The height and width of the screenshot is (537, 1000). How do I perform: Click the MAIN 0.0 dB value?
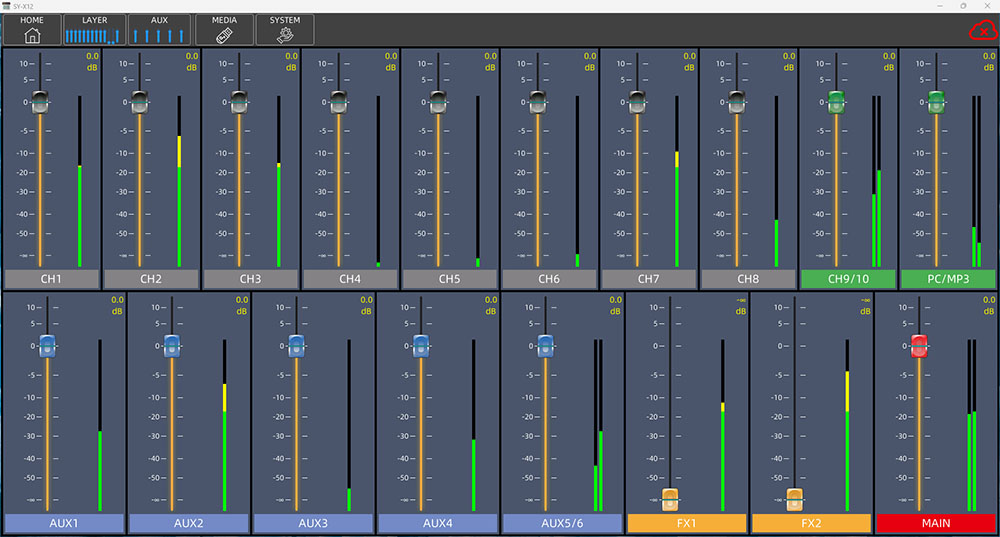pos(989,305)
